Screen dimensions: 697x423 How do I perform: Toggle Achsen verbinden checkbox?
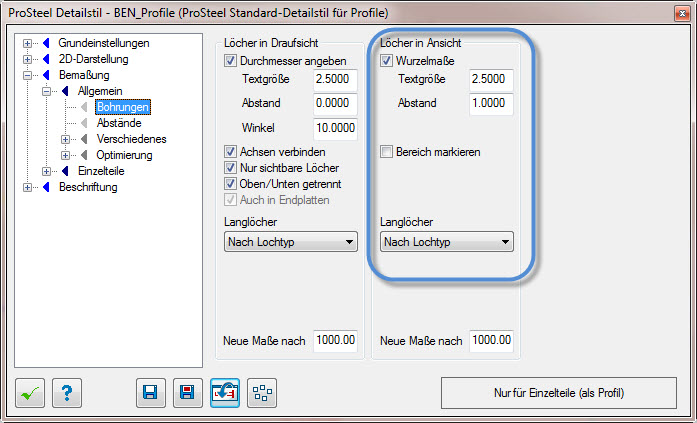(x=230, y=152)
